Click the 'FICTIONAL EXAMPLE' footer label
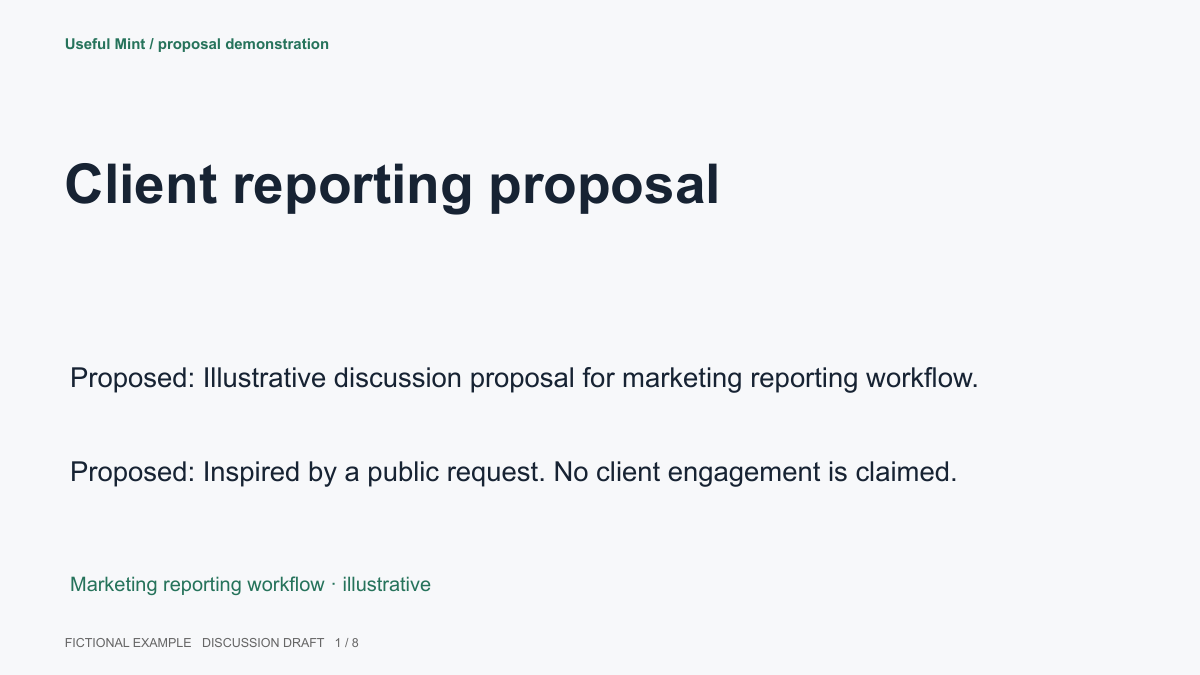The height and width of the screenshot is (675, 1200). [x=128, y=643]
